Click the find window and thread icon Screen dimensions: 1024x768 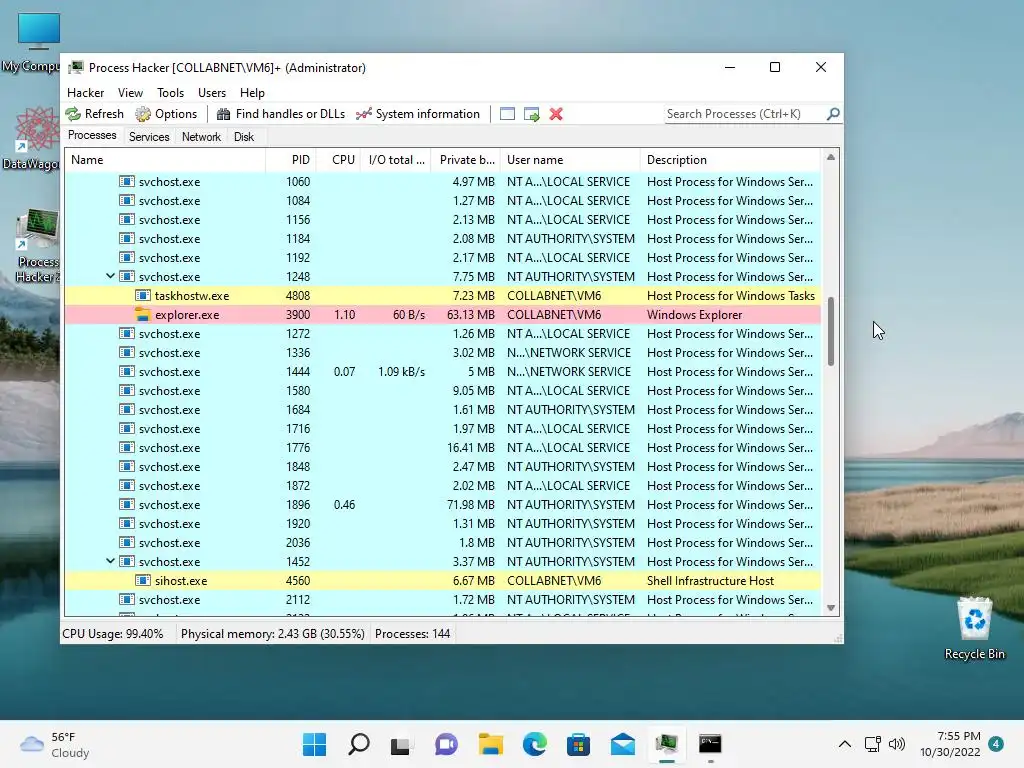tap(532, 114)
